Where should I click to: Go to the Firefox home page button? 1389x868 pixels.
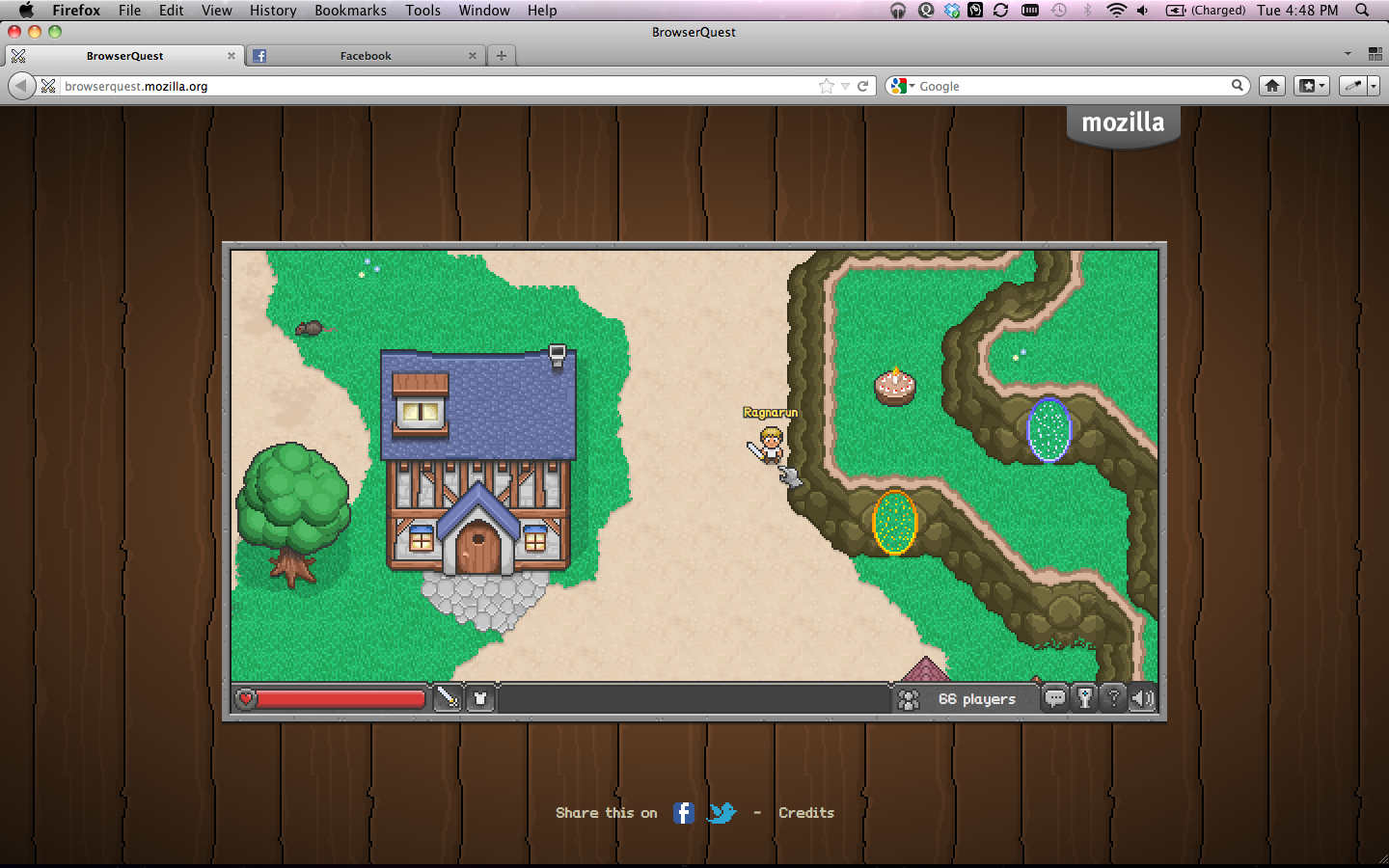click(x=1272, y=86)
